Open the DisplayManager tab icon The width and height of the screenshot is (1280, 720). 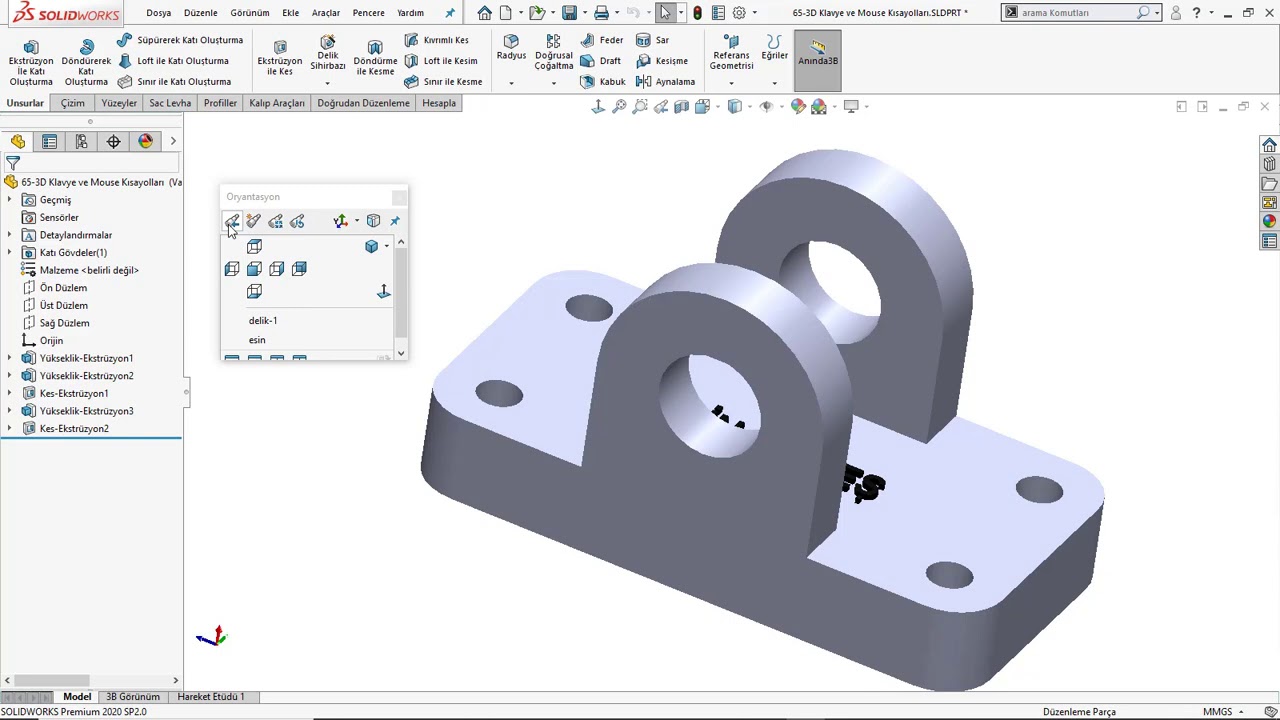(145, 142)
